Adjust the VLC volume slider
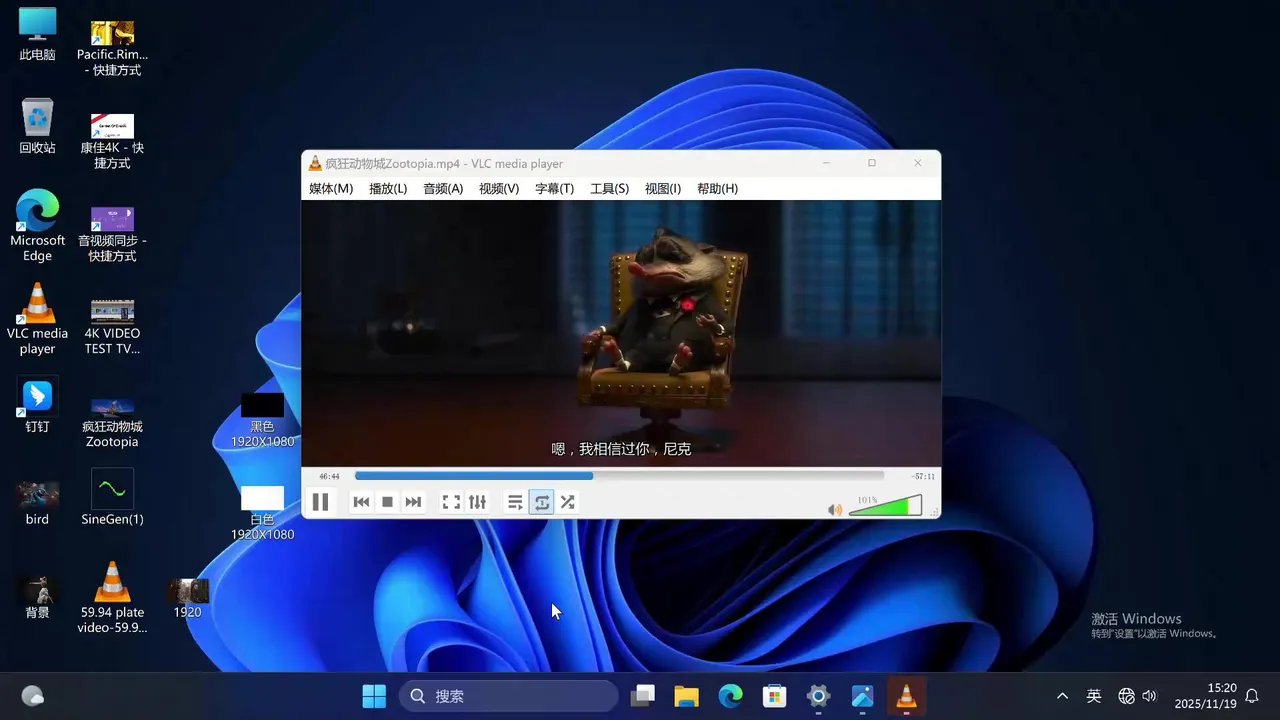This screenshot has height=720, width=1280. point(885,506)
